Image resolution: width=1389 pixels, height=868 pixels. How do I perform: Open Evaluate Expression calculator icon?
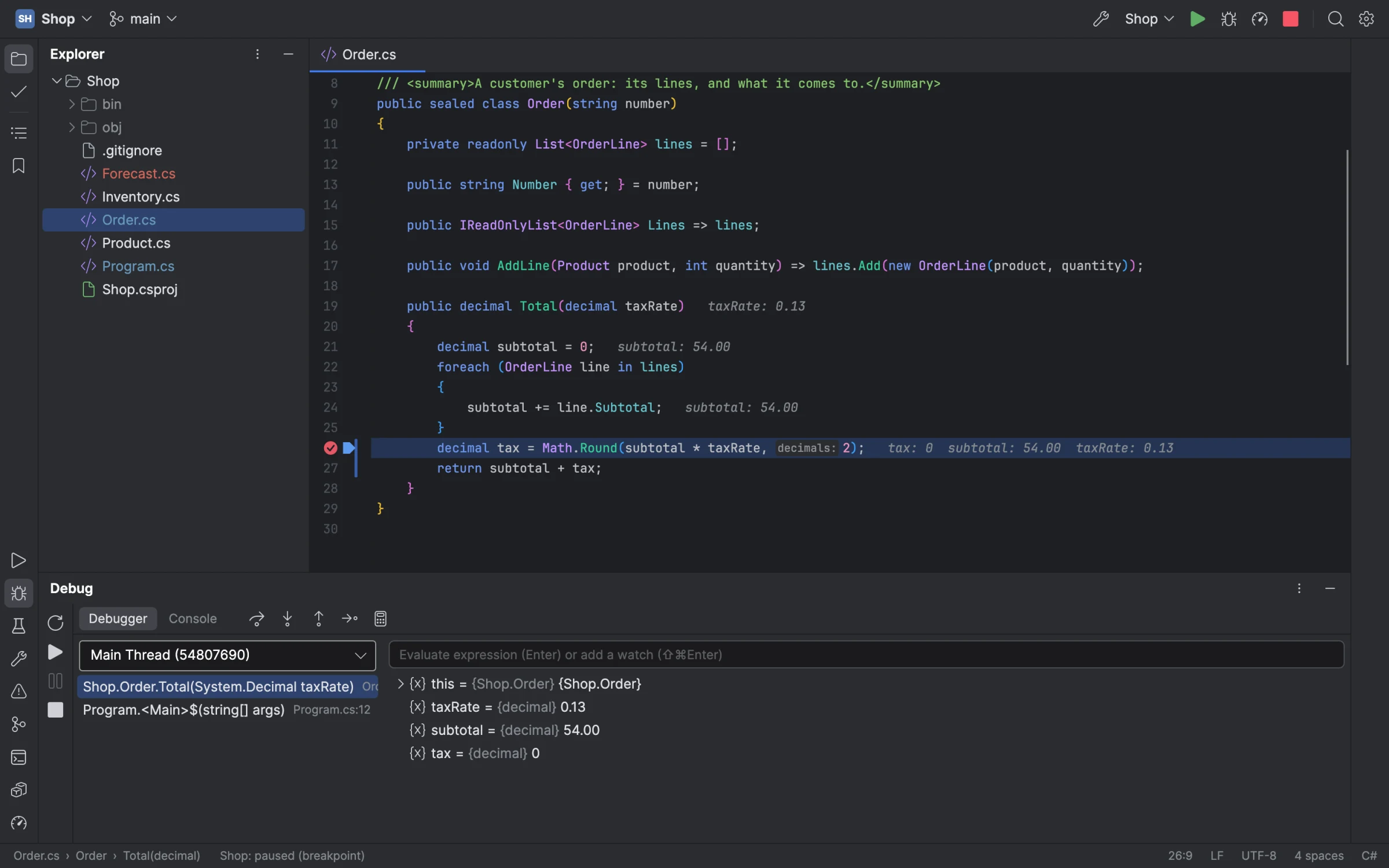pos(380,619)
